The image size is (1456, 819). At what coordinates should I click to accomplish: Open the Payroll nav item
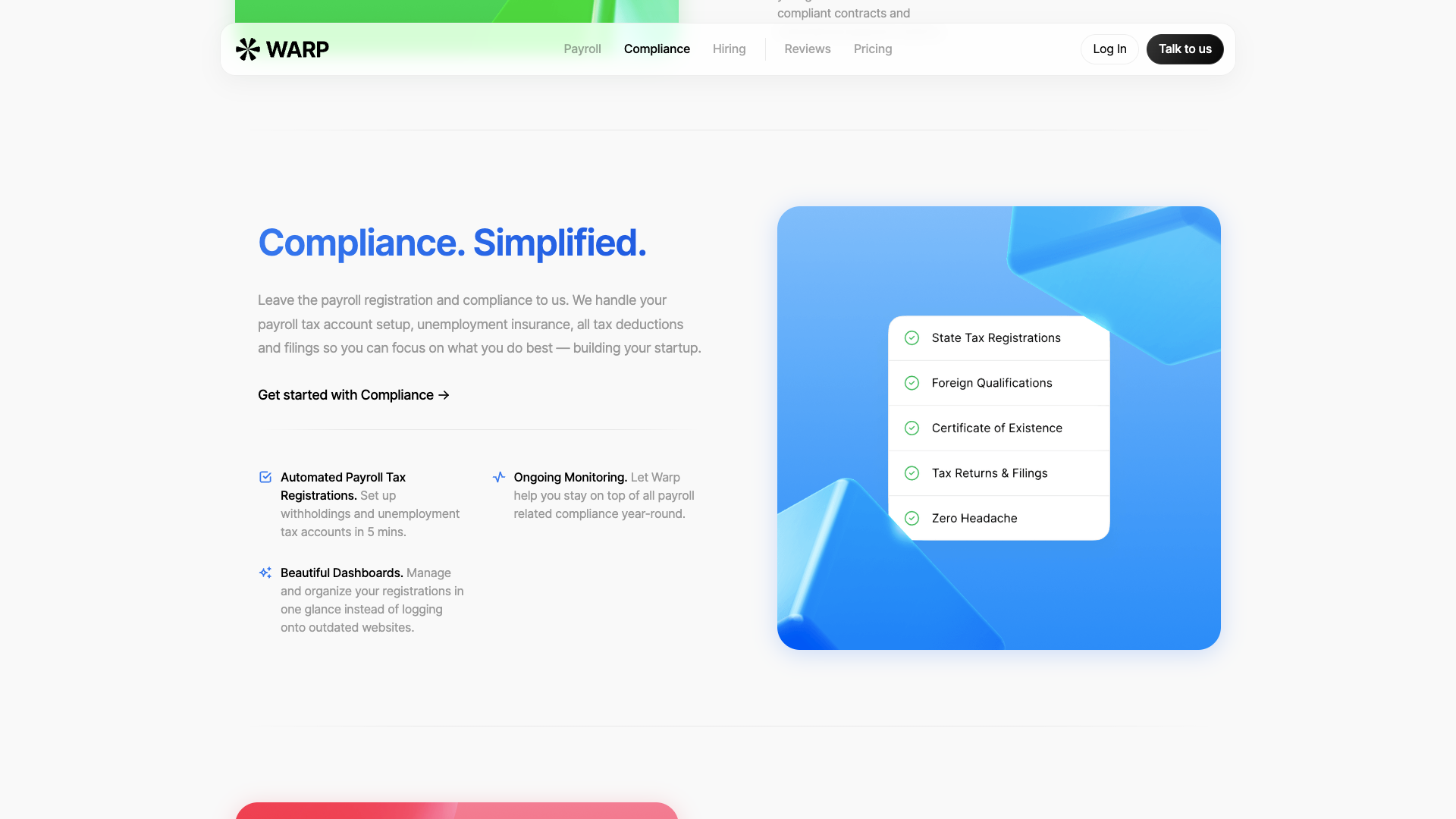582,49
